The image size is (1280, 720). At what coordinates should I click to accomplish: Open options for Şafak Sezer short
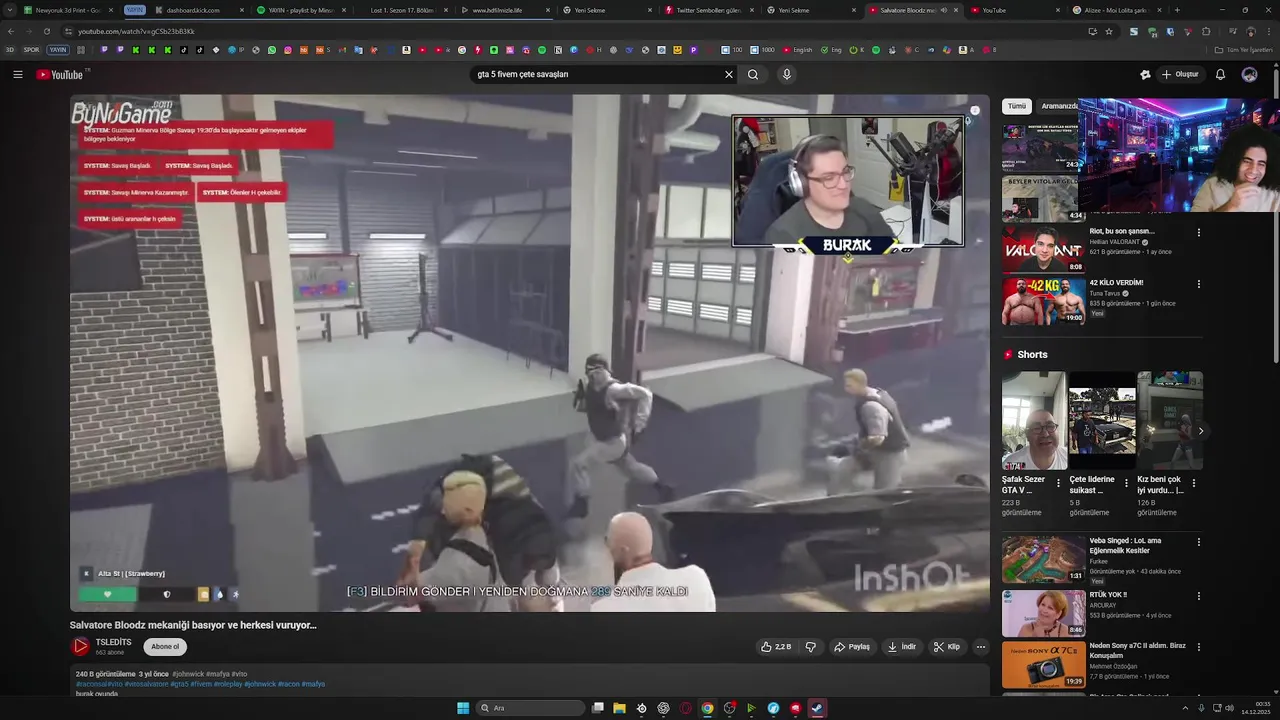pos(1059,483)
